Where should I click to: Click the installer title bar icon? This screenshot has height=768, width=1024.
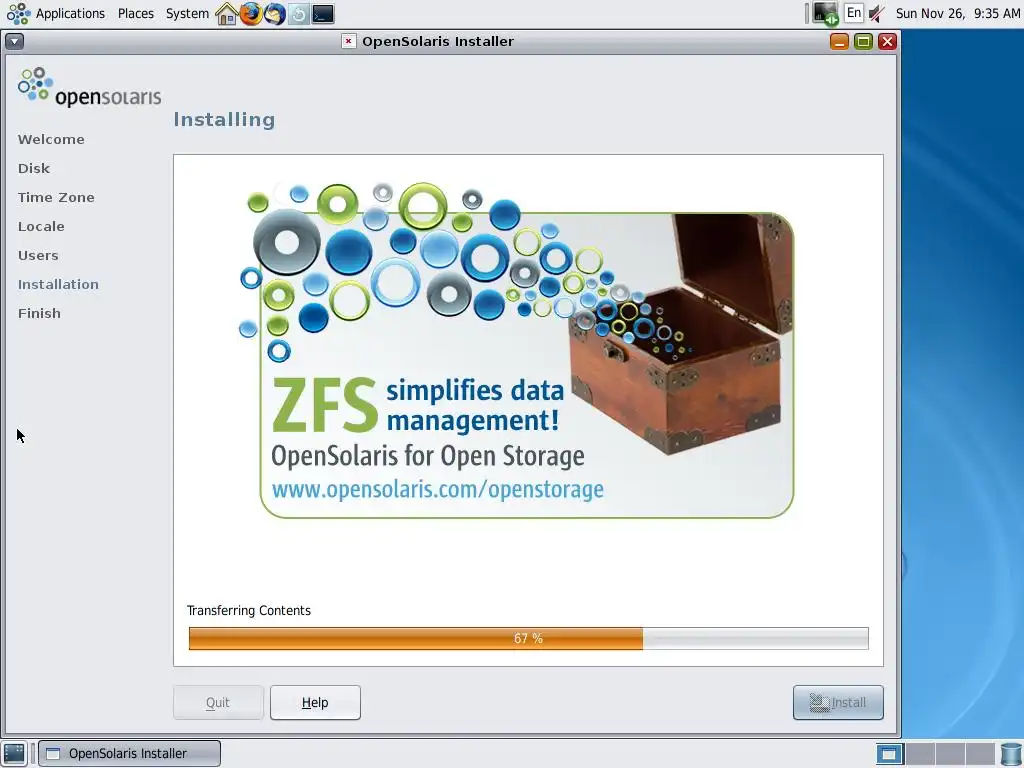point(349,41)
